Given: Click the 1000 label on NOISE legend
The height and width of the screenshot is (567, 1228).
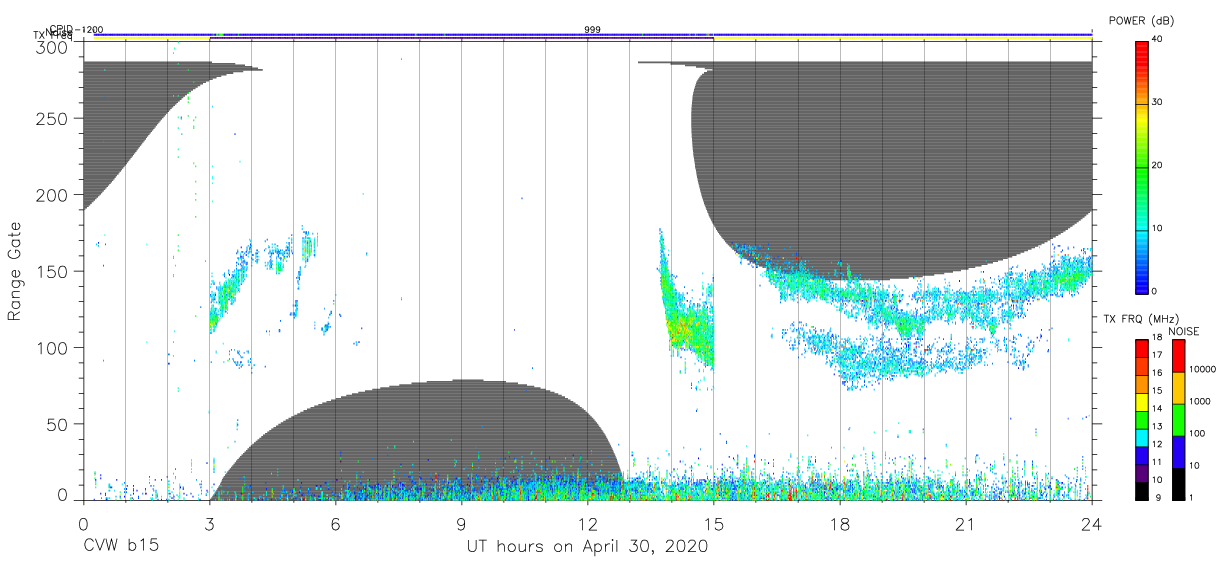Looking at the screenshot, I should pyautogui.click(x=1199, y=401).
